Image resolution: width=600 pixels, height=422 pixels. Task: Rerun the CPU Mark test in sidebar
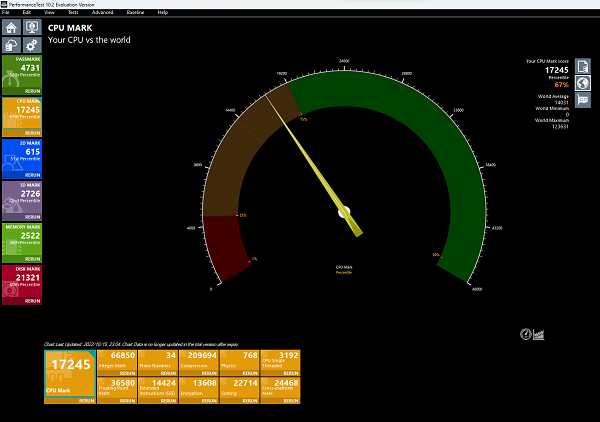click(x=32, y=133)
